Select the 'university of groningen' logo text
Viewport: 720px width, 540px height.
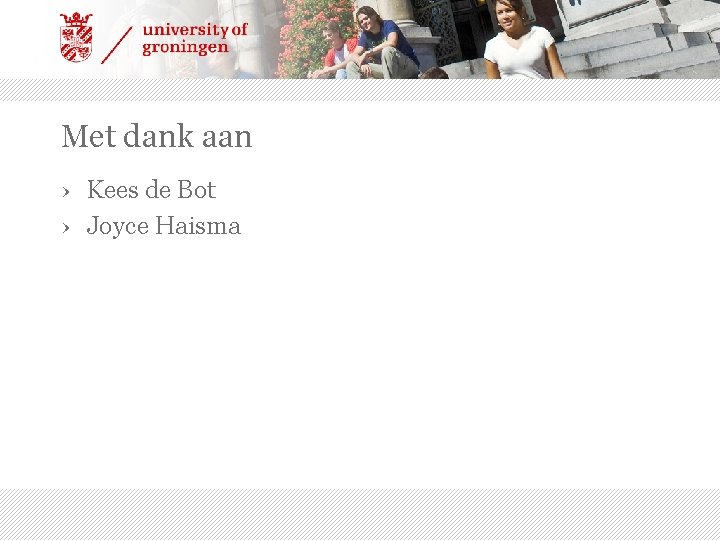coord(195,39)
